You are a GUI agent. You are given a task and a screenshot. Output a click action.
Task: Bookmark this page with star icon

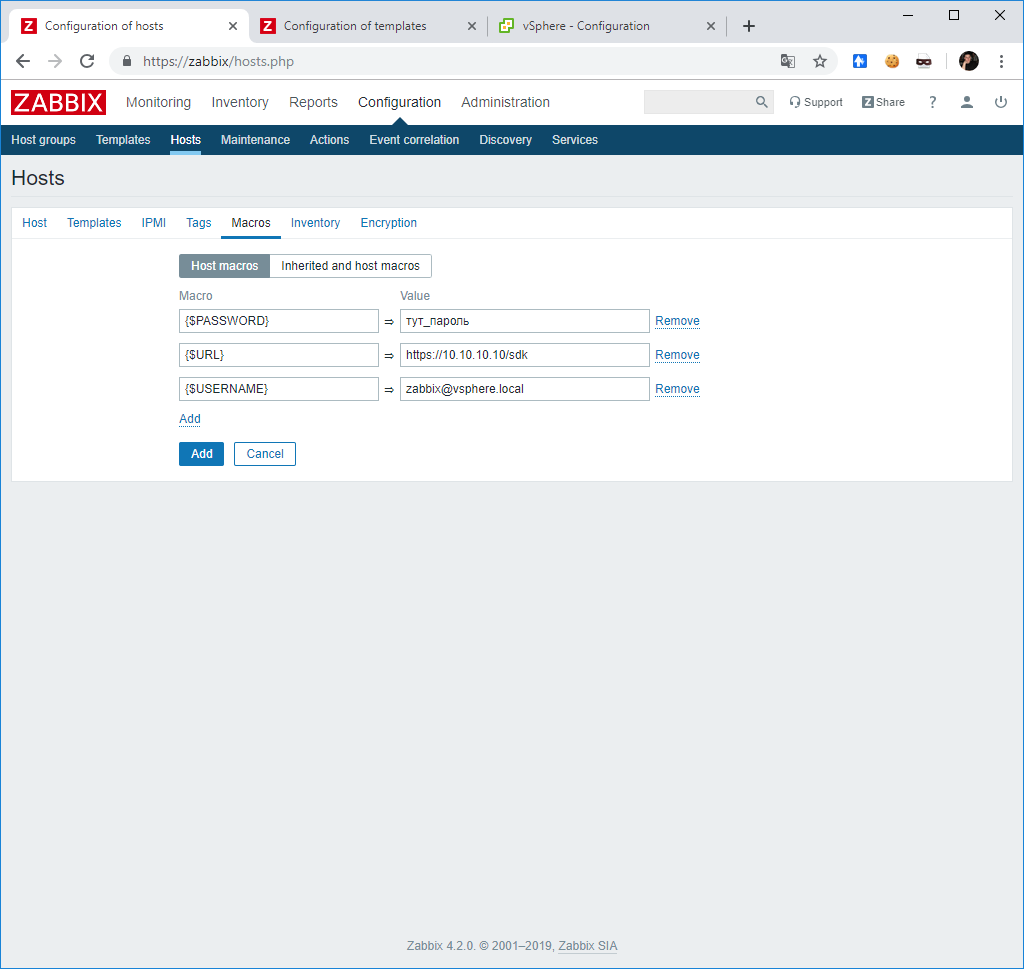[820, 61]
